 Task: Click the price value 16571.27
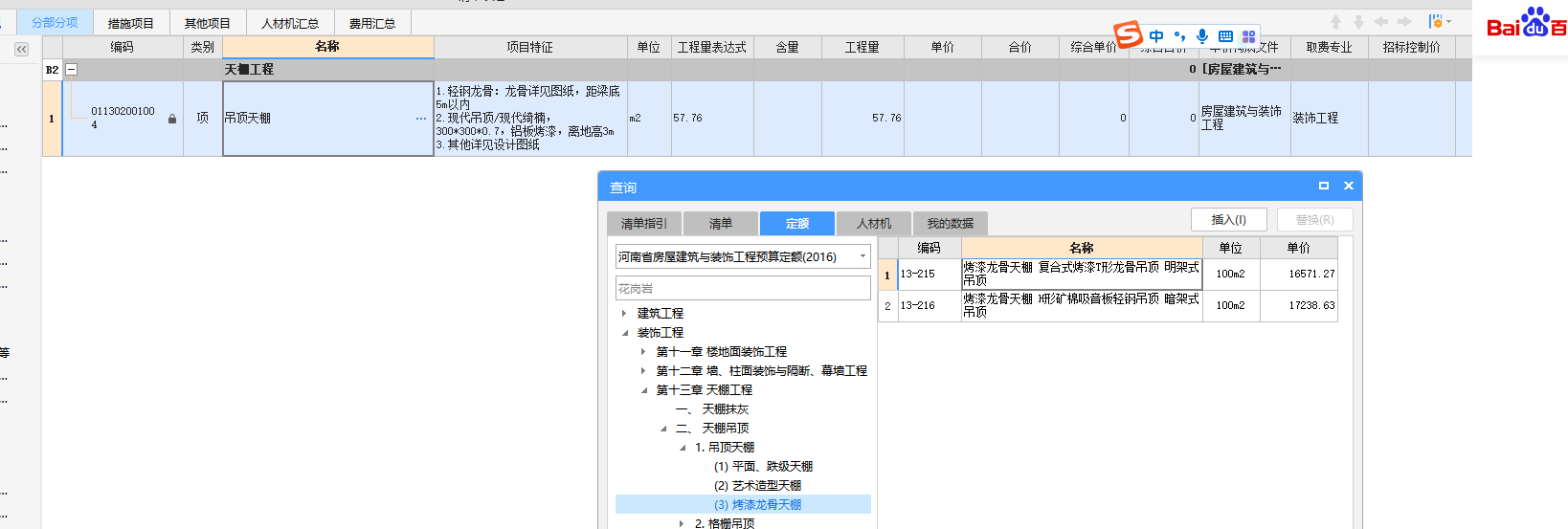click(1311, 274)
